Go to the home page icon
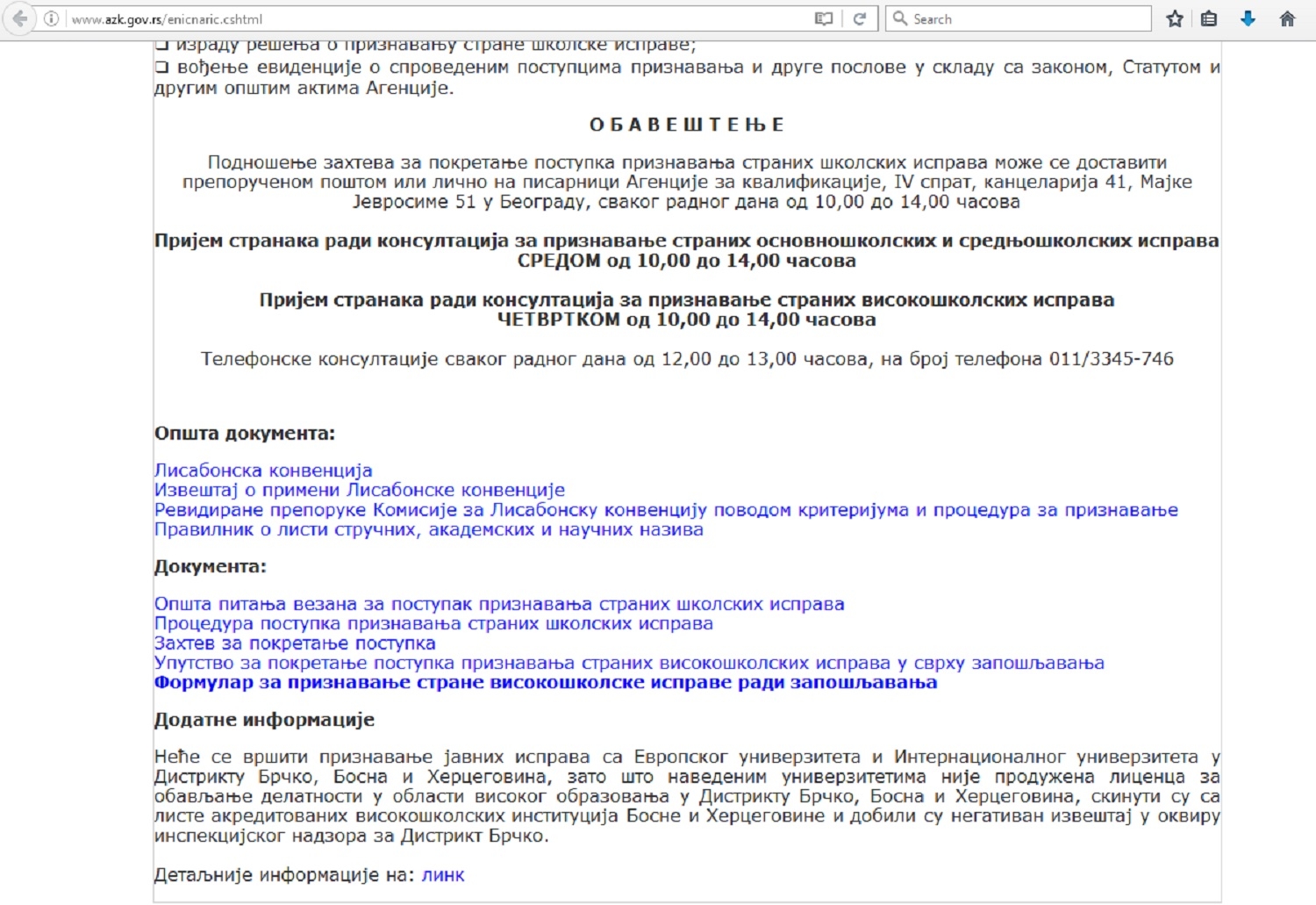Viewport: 1316px width, 905px height. [1287, 18]
